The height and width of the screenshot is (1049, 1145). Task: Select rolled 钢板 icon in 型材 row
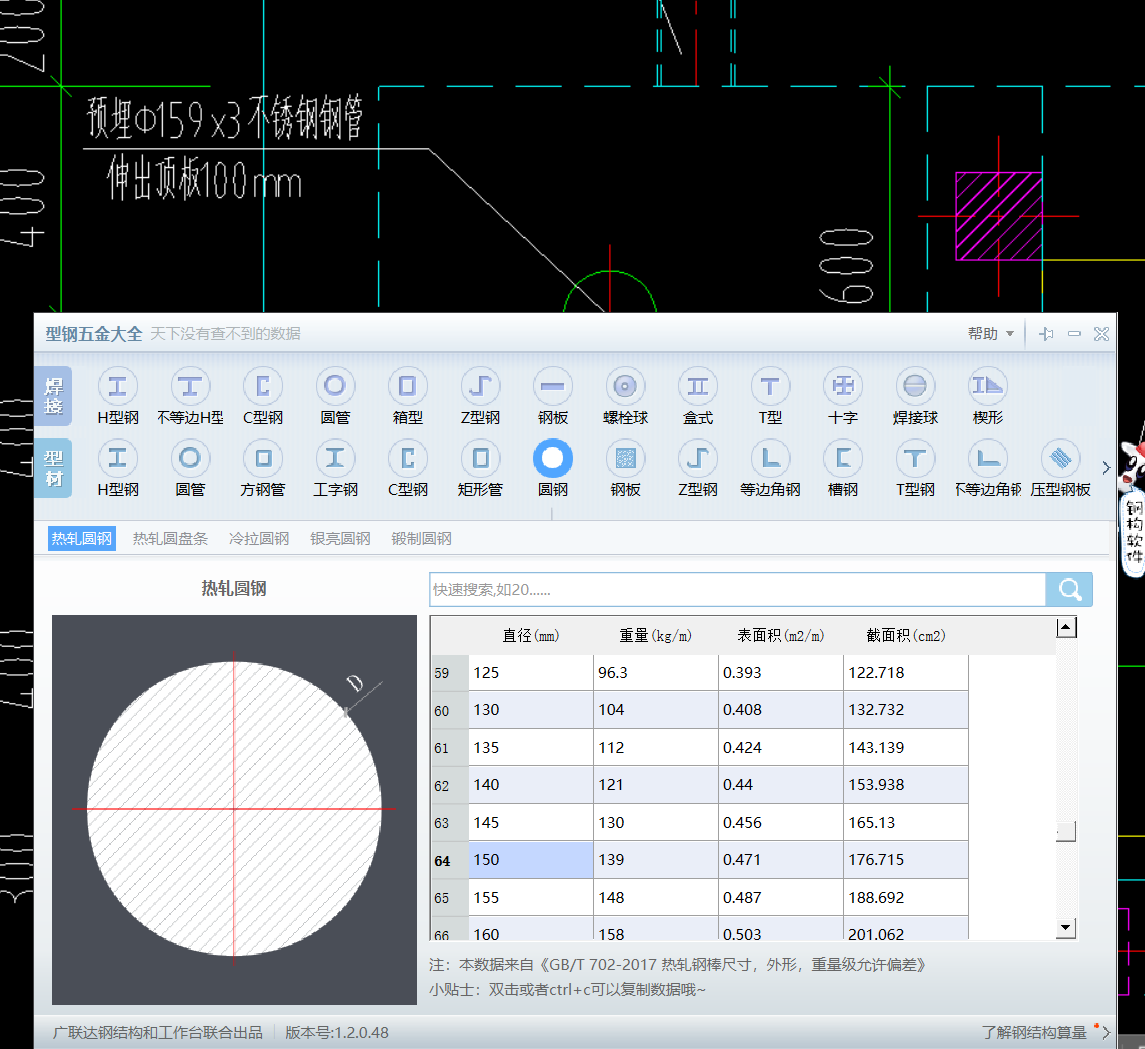[x=625, y=458]
